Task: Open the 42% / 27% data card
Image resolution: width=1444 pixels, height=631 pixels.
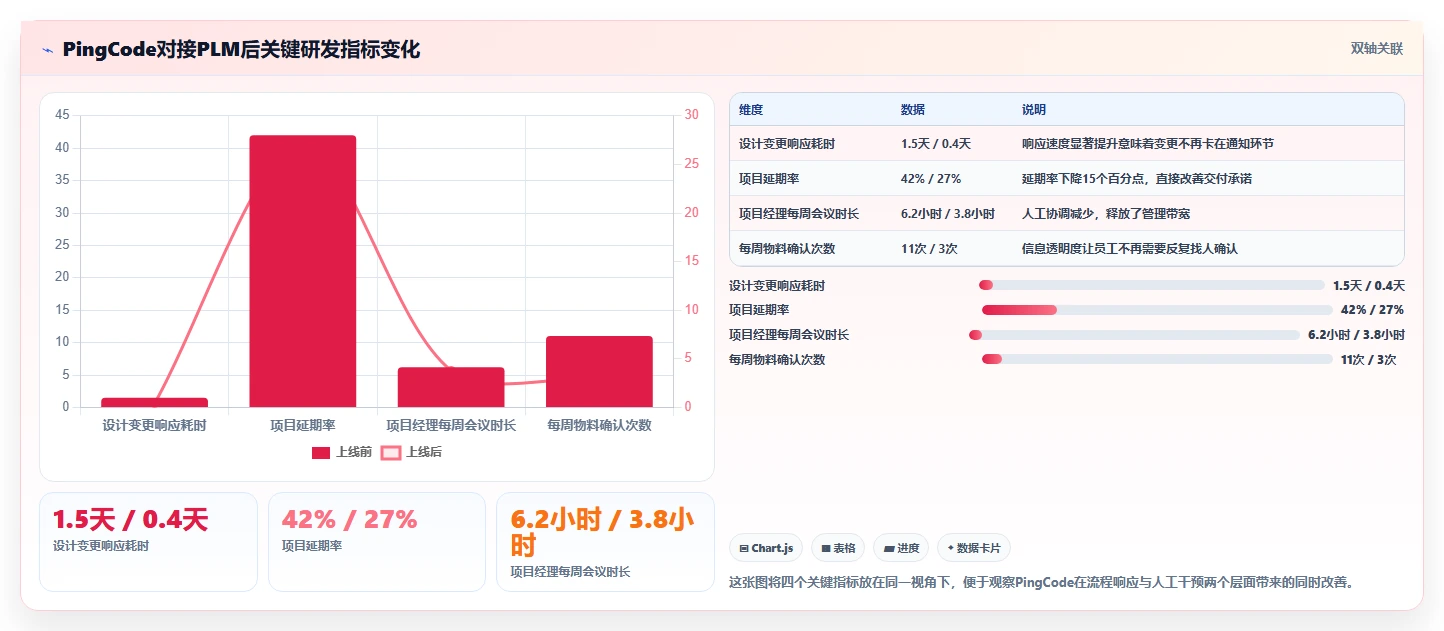Action: (x=377, y=541)
